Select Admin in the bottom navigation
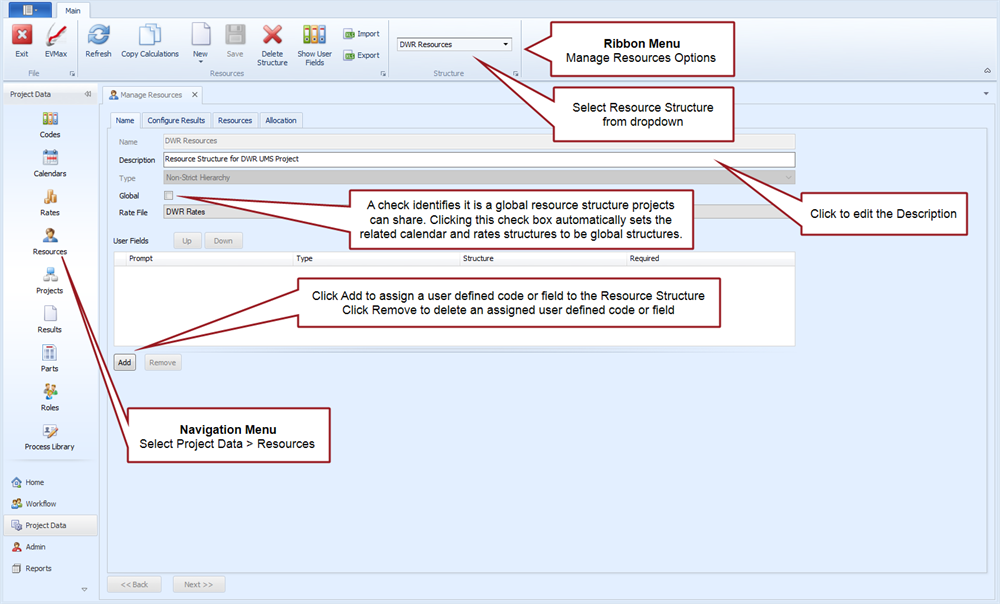The image size is (1000, 604). (x=35, y=547)
